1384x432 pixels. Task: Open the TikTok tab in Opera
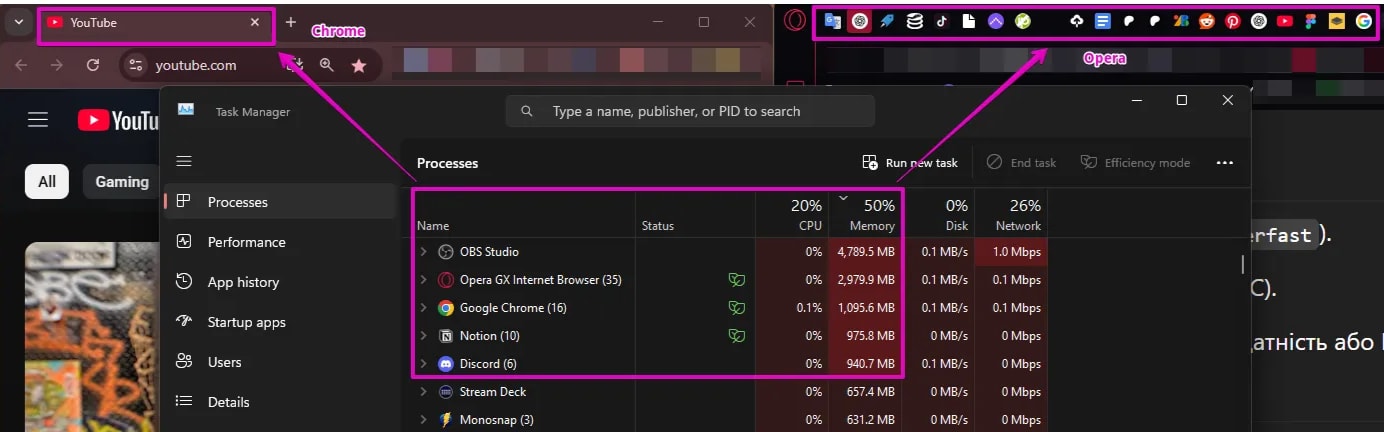coord(941,21)
